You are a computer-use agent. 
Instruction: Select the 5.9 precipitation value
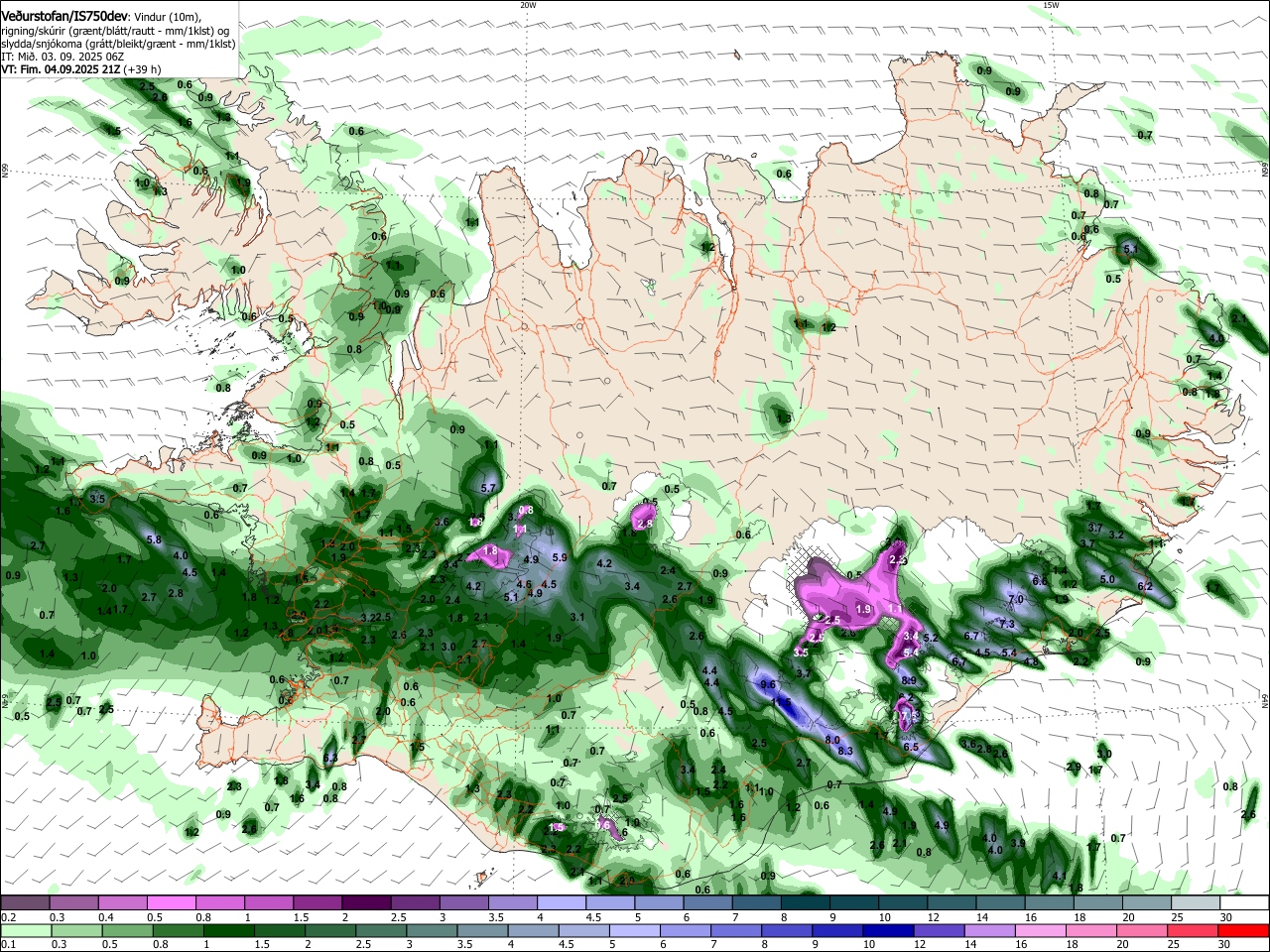559,557
